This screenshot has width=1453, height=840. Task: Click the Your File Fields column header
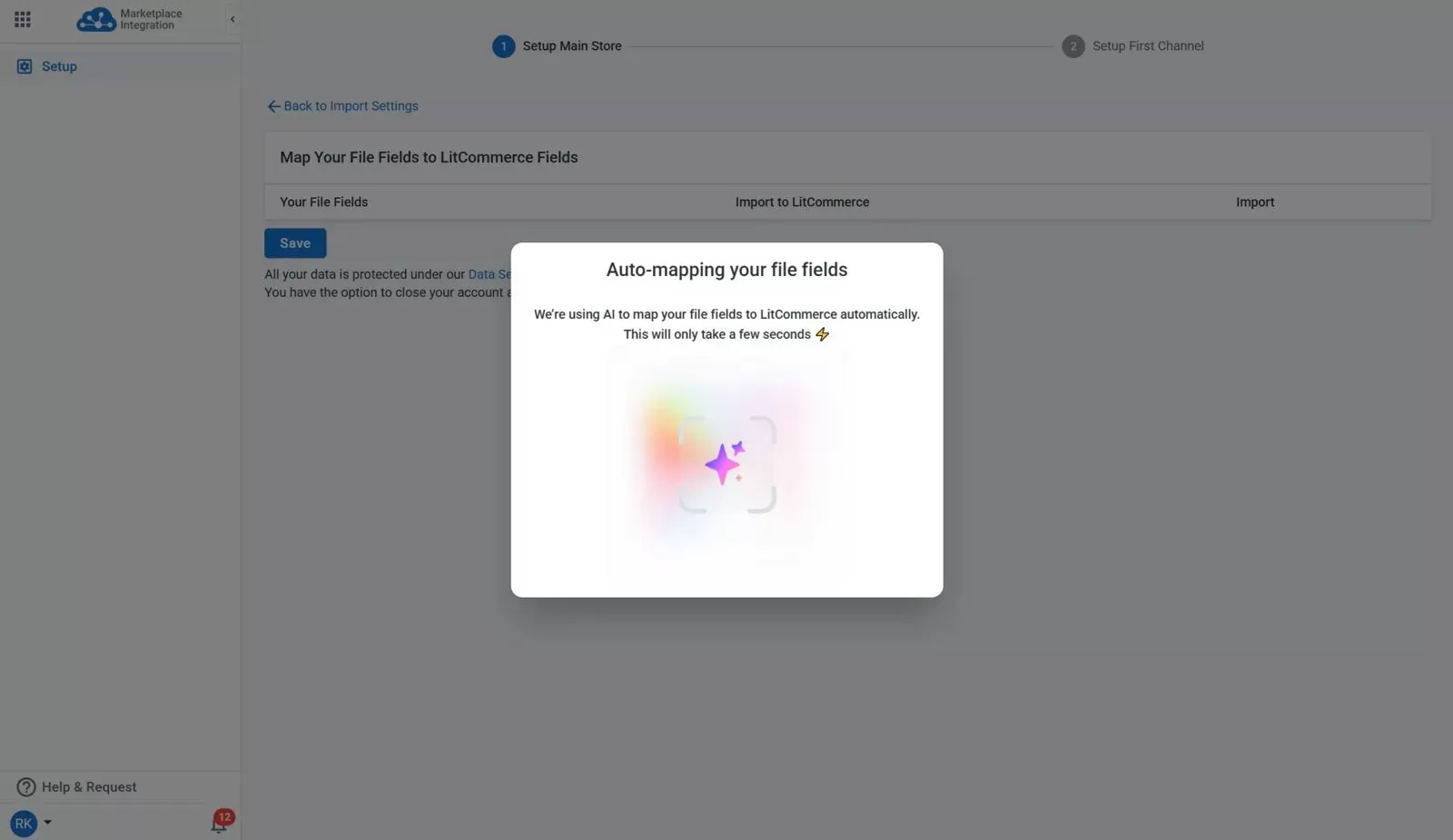pyautogui.click(x=323, y=202)
